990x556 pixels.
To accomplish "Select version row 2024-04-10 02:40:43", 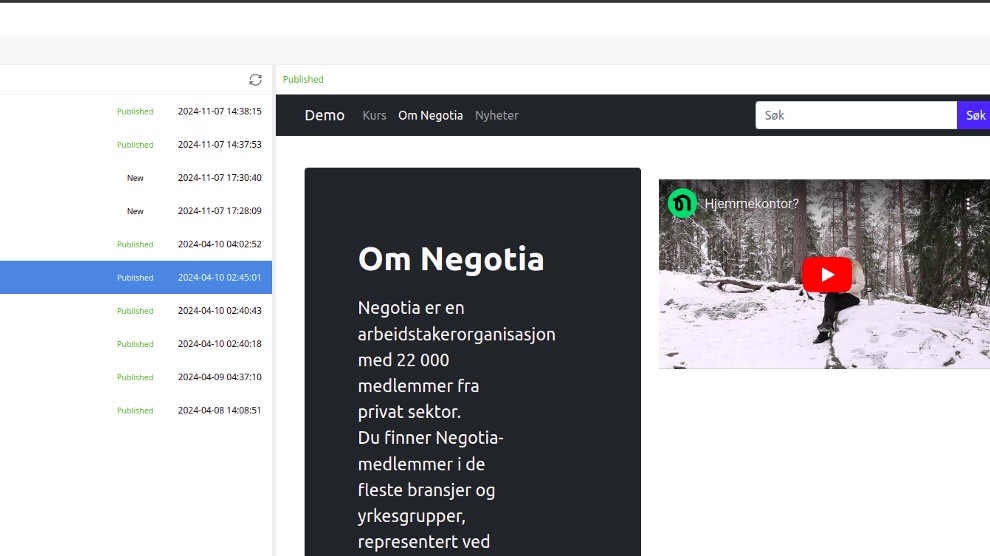I will (136, 311).
